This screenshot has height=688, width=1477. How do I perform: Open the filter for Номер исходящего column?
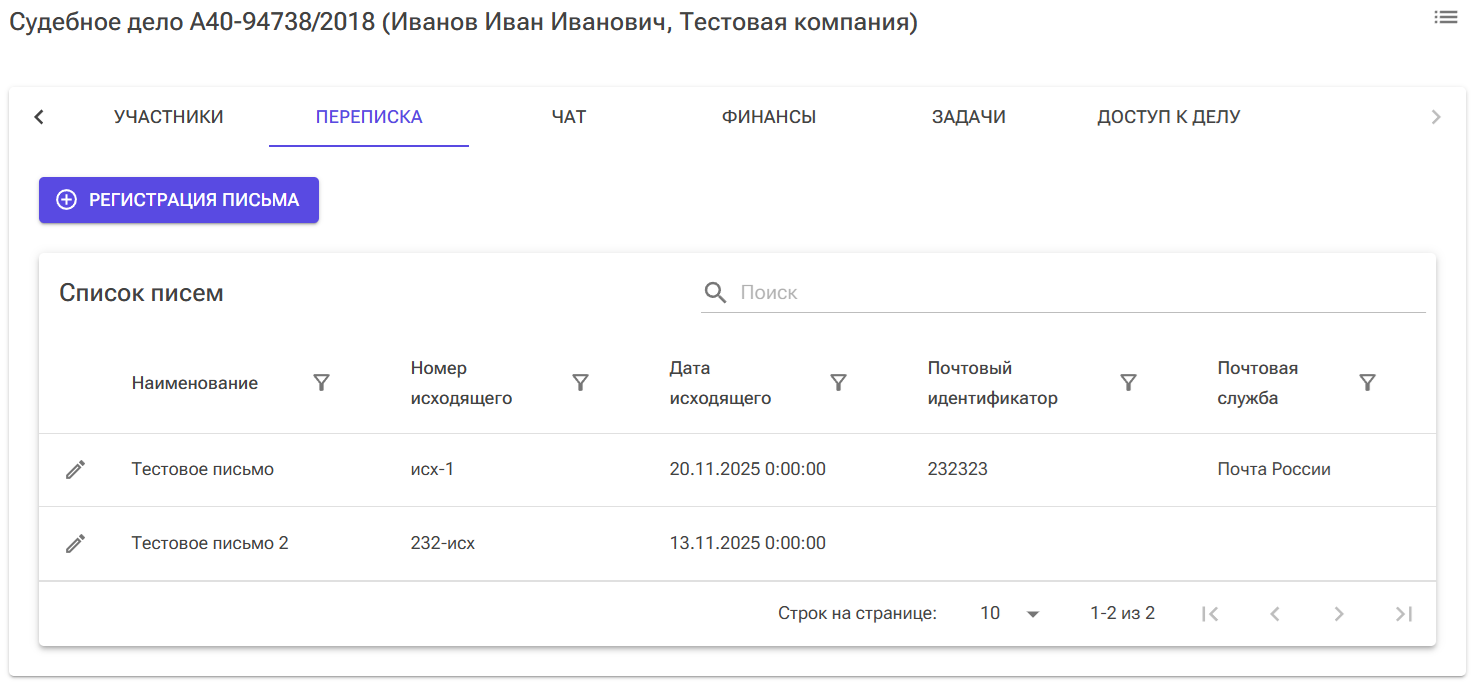(580, 382)
